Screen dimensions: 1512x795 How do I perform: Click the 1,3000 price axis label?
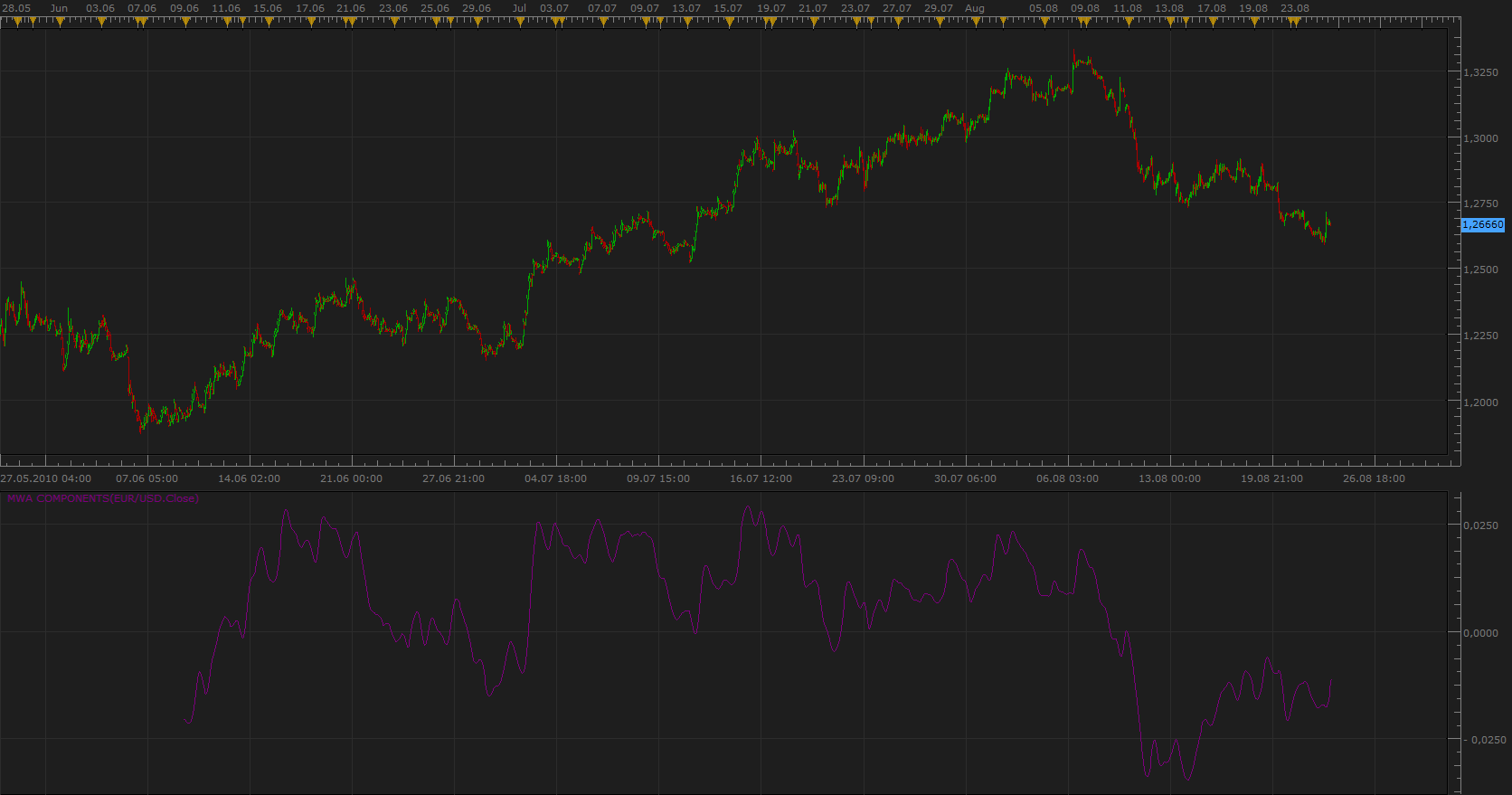click(x=1481, y=138)
